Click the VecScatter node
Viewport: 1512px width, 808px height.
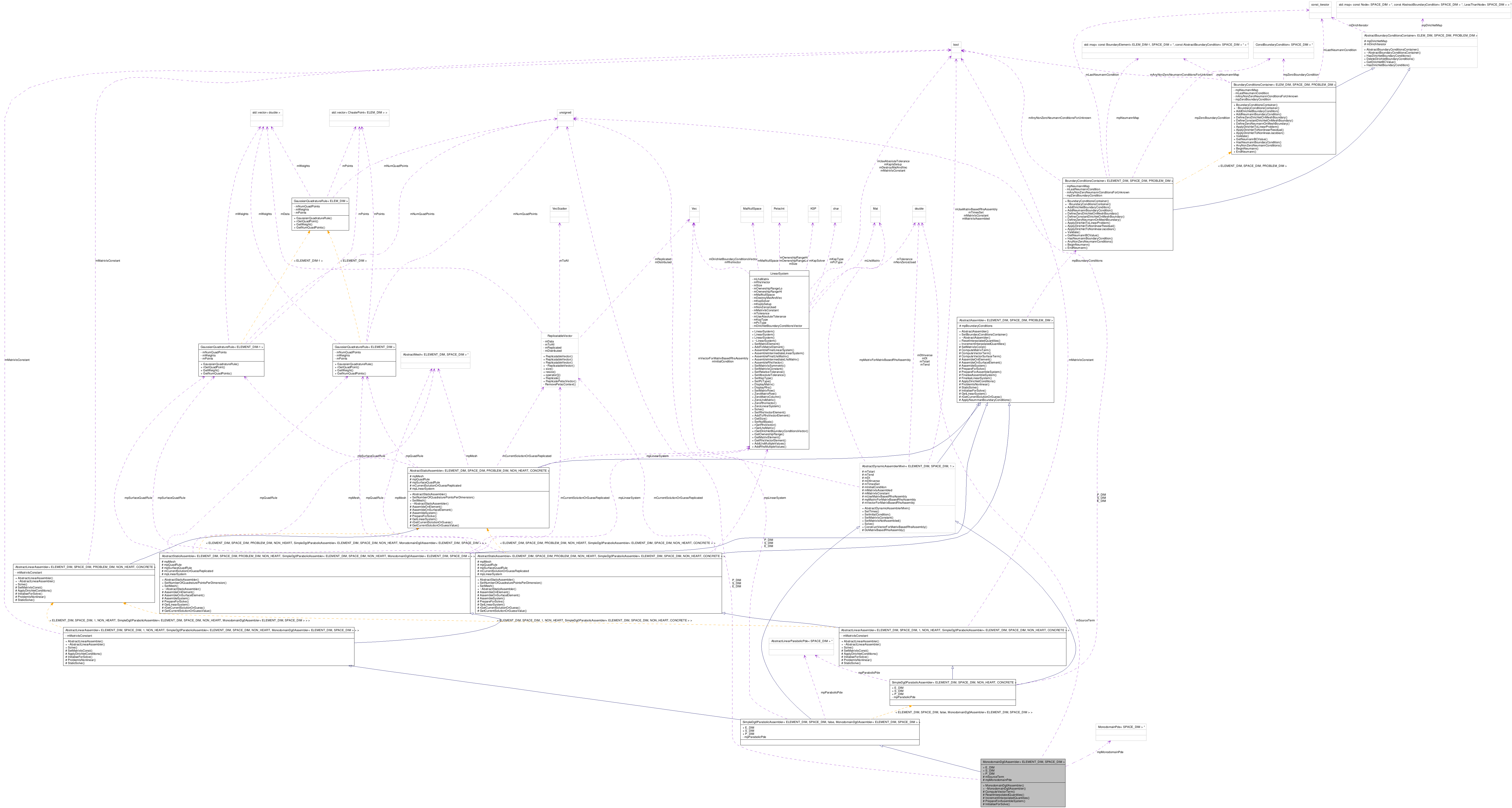(559, 214)
